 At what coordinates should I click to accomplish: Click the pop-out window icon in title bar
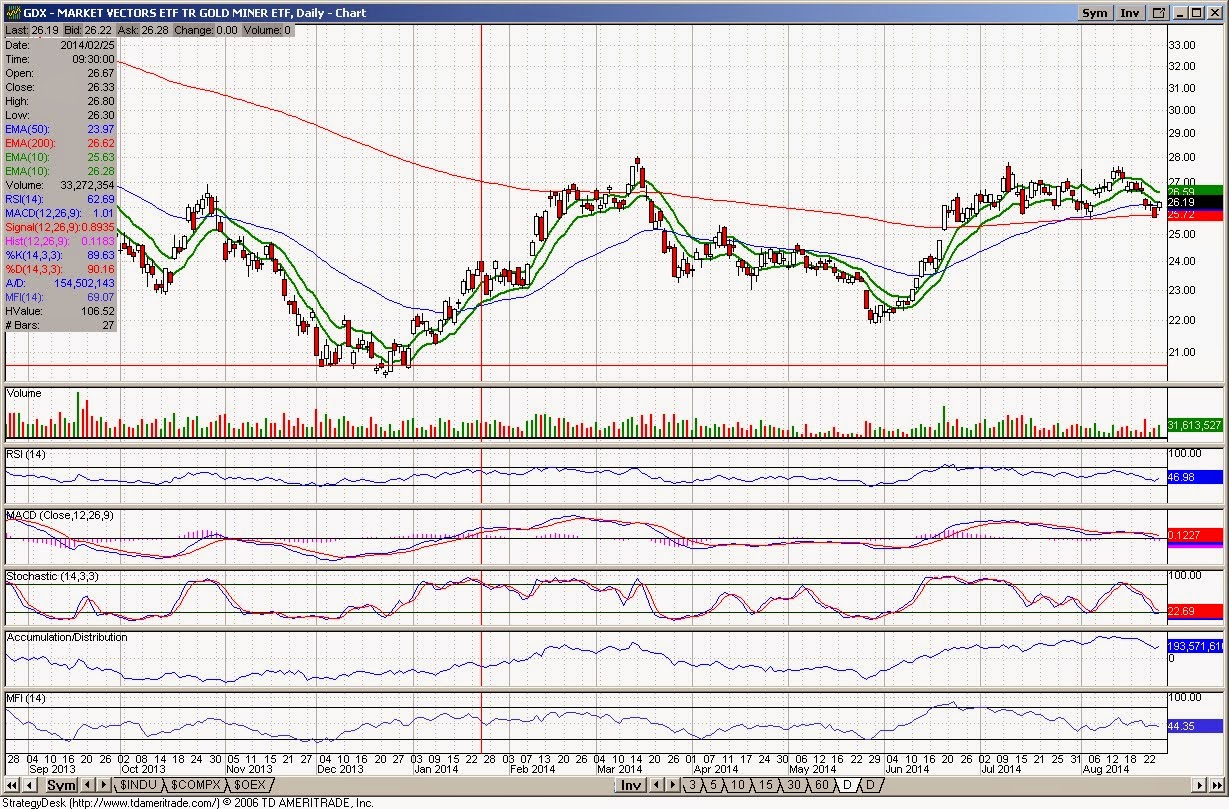[1159, 13]
